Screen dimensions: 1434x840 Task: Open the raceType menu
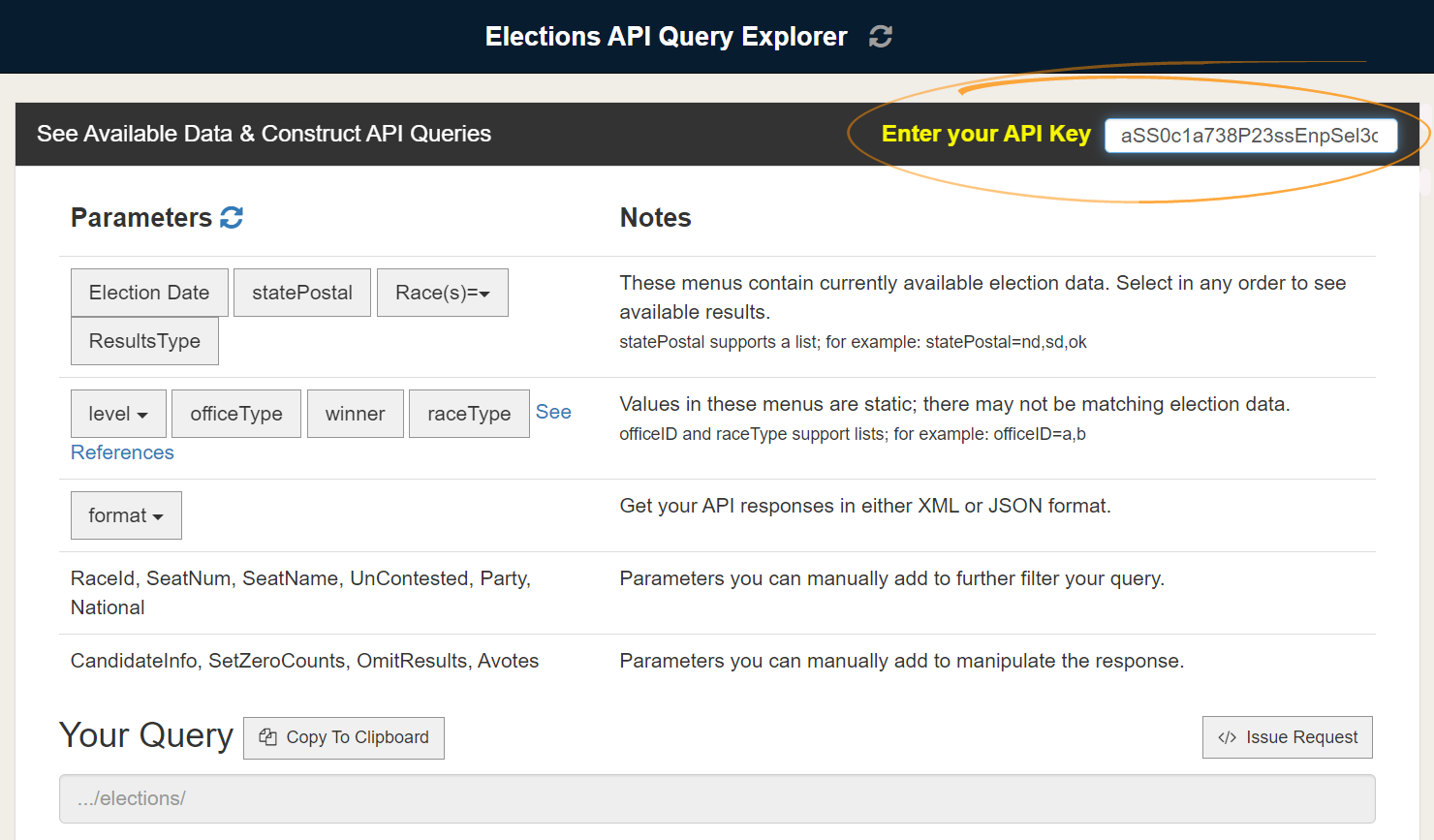tap(469, 414)
